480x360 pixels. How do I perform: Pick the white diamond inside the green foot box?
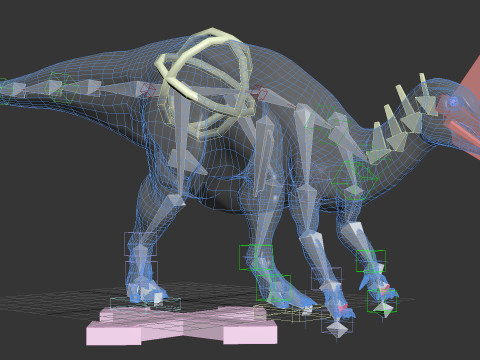383,309
